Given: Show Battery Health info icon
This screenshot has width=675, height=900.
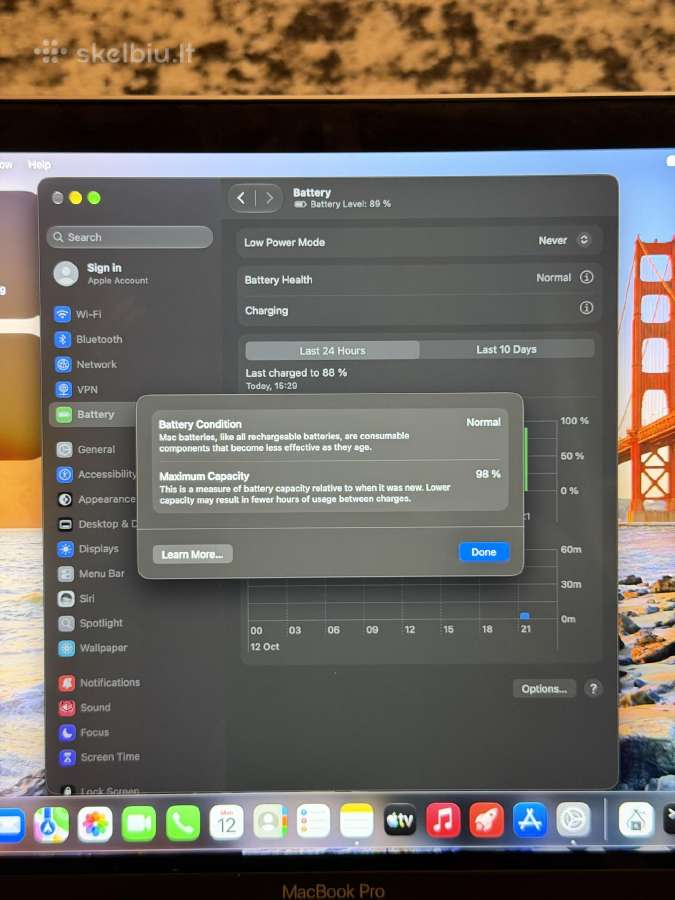Looking at the screenshot, I should pyautogui.click(x=586, y=277).
